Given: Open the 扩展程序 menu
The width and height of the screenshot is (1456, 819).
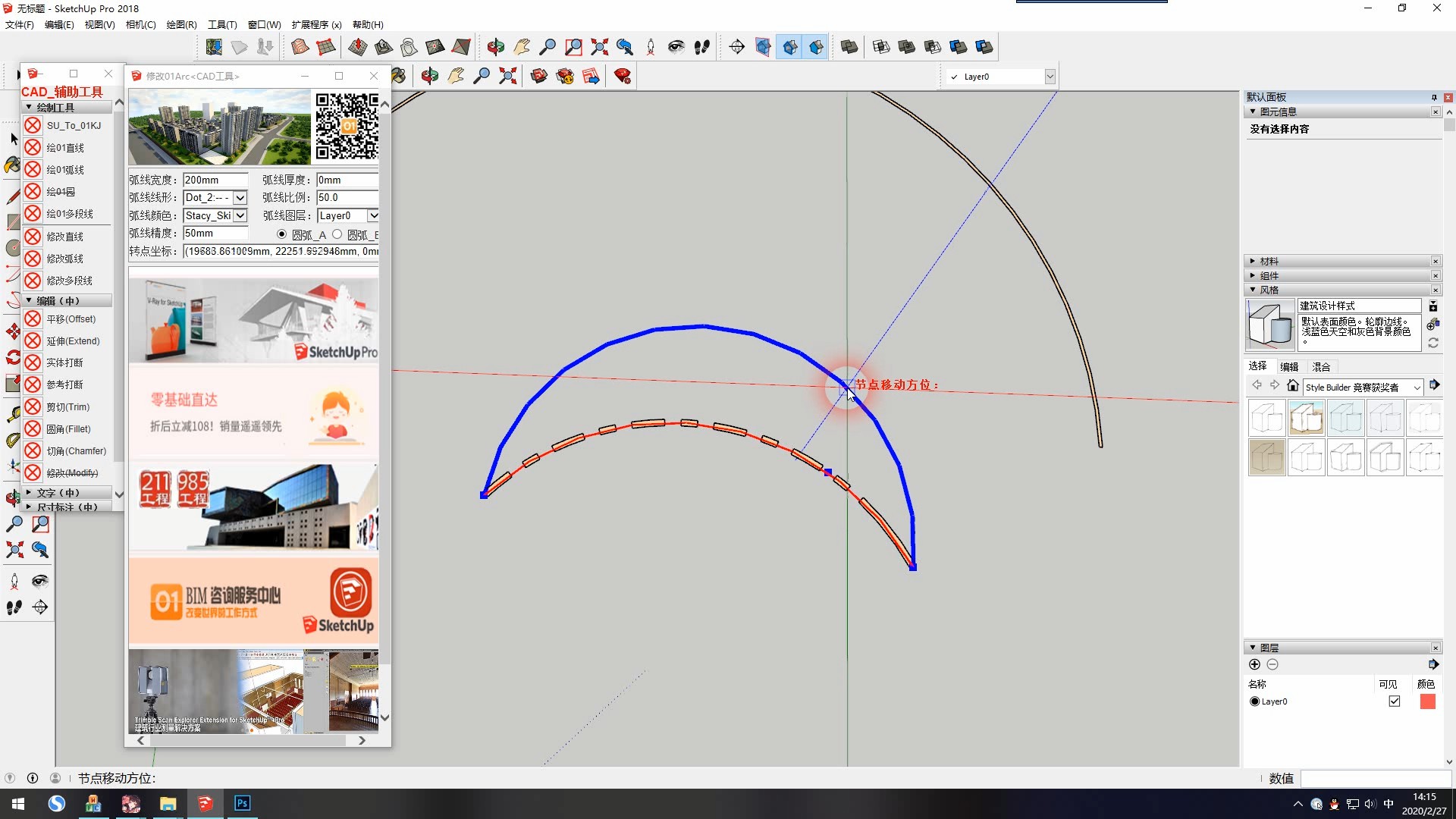Looking at the screenshot, I should click(x=316, y=25).
